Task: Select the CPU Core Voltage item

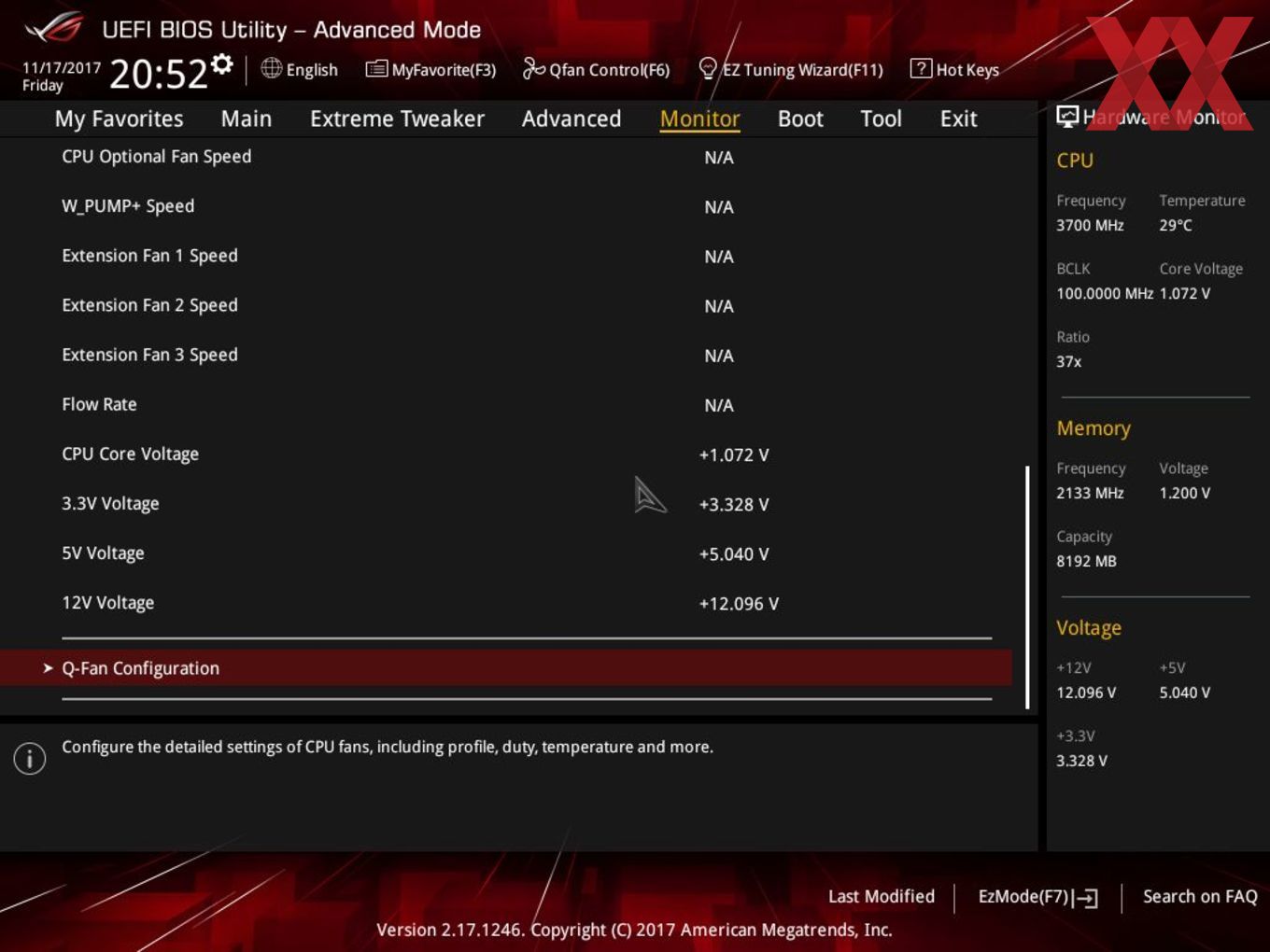Action: [x=506, y=454]
